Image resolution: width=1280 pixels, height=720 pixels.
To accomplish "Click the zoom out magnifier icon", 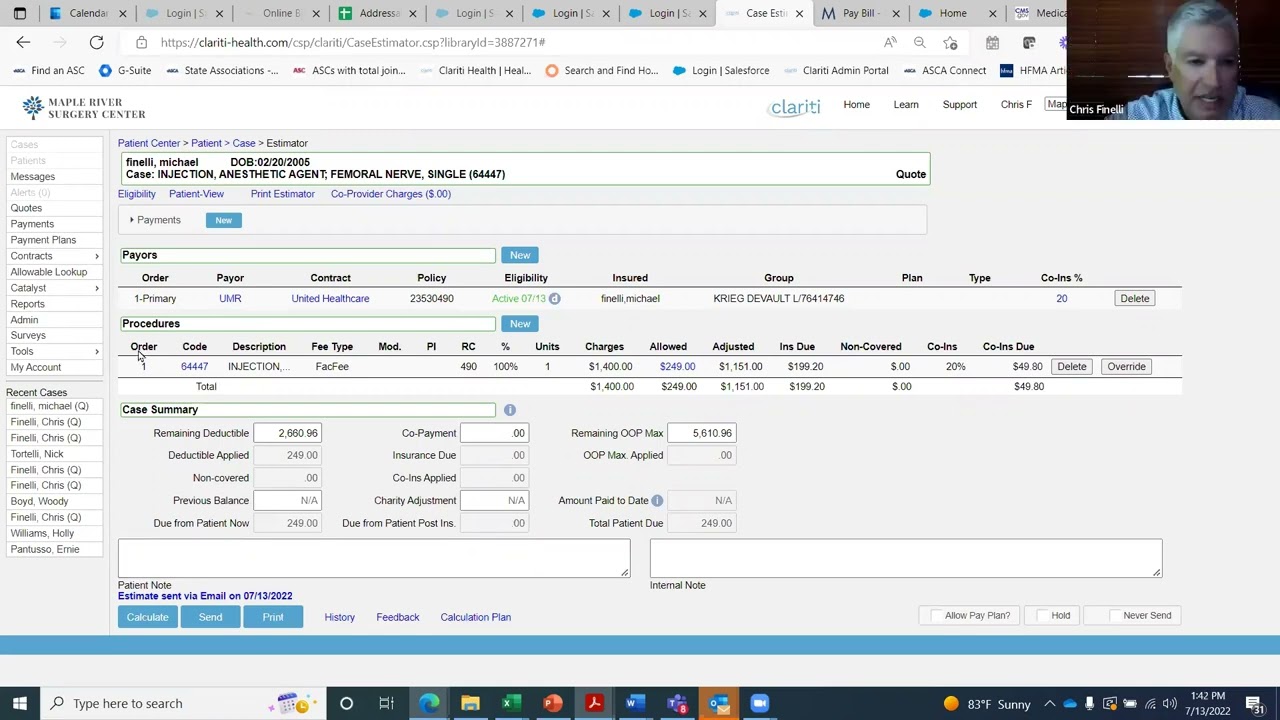I will point(919,42).
